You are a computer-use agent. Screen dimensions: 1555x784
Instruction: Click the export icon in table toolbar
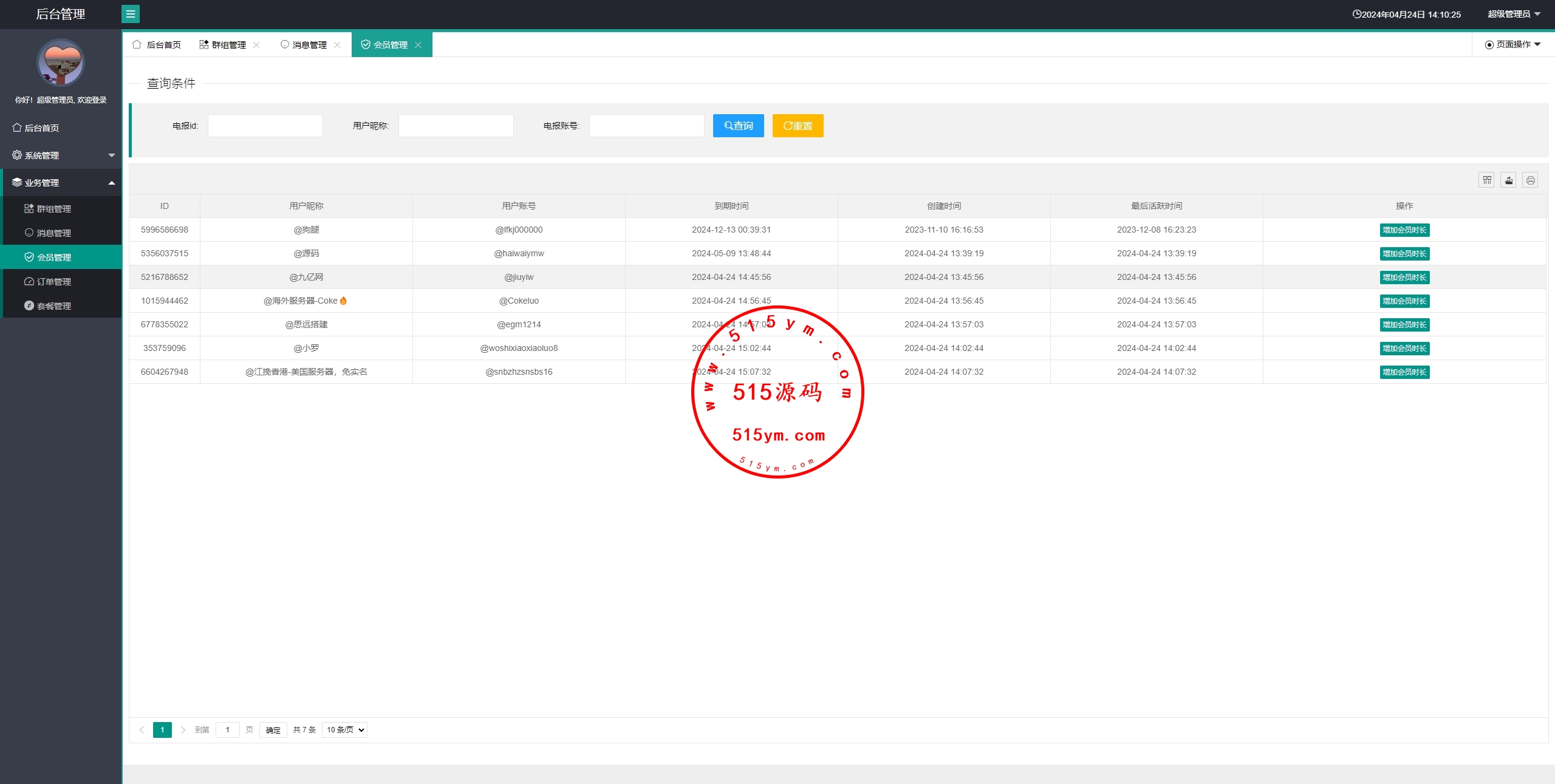1508,180
